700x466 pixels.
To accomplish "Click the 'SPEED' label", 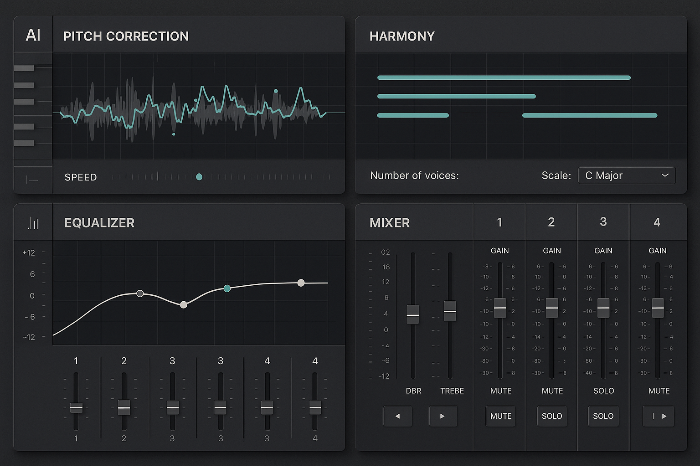I will 80,177.
